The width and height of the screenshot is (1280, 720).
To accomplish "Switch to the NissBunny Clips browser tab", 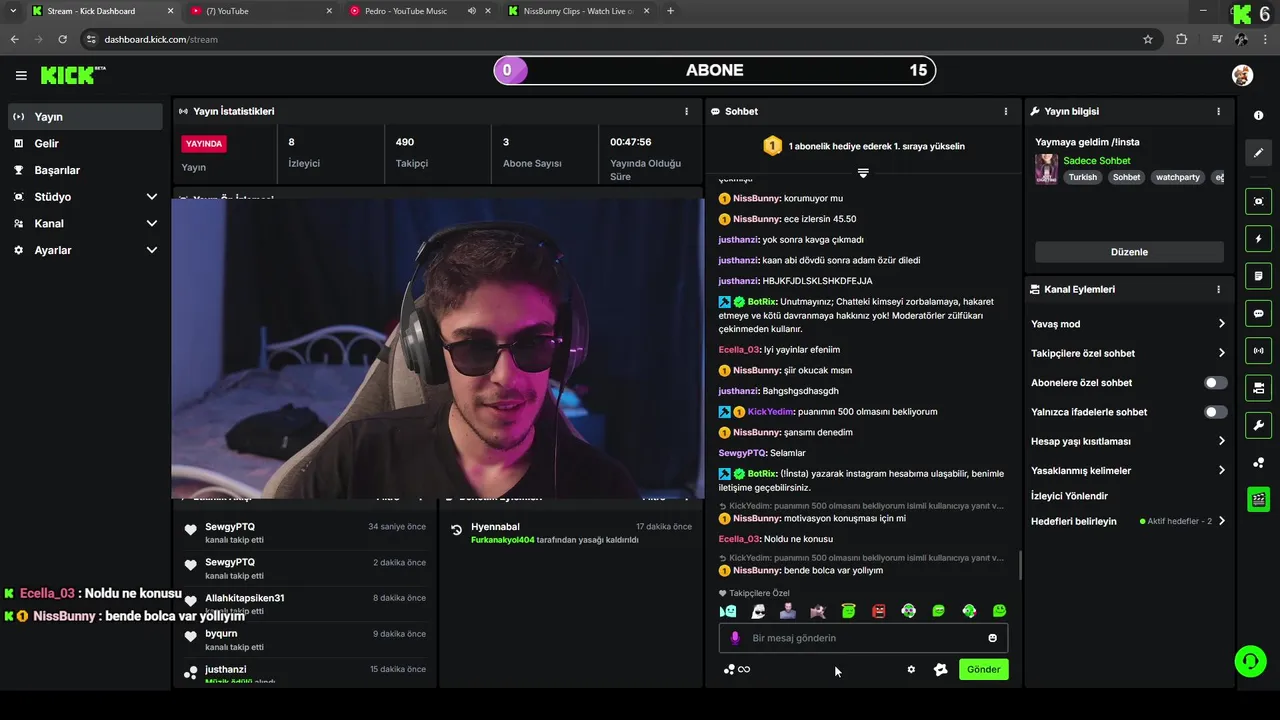I will pos(578,11).
